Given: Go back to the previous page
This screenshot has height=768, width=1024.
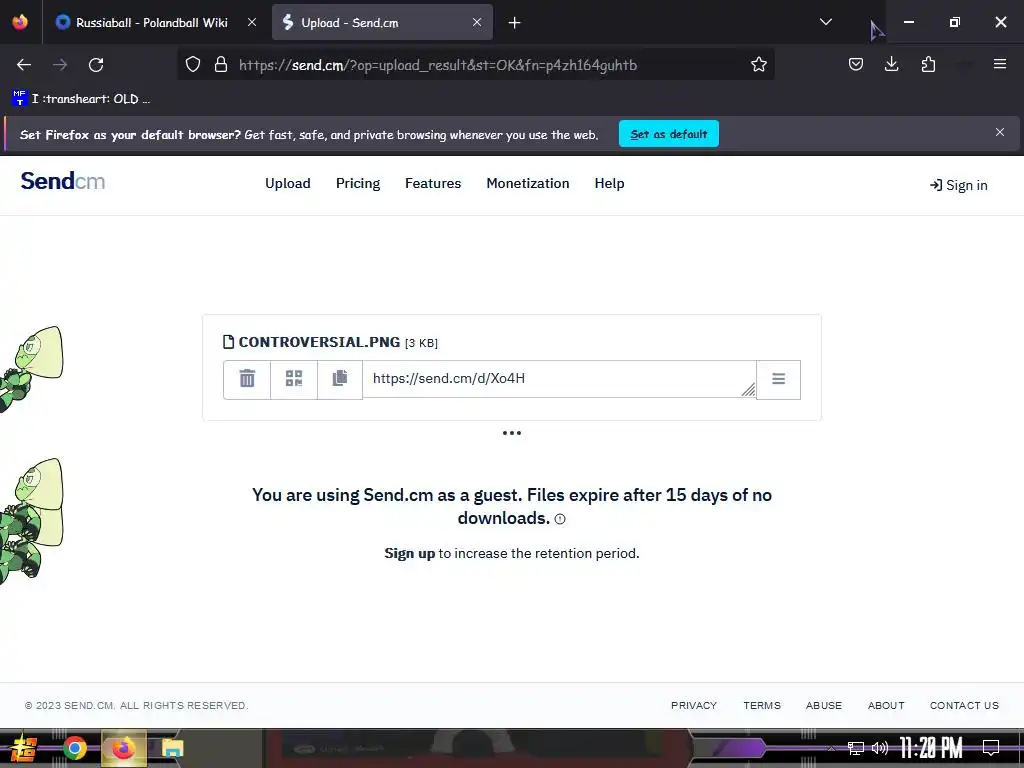Looking at the screenshot, I should tap(24, 65).
